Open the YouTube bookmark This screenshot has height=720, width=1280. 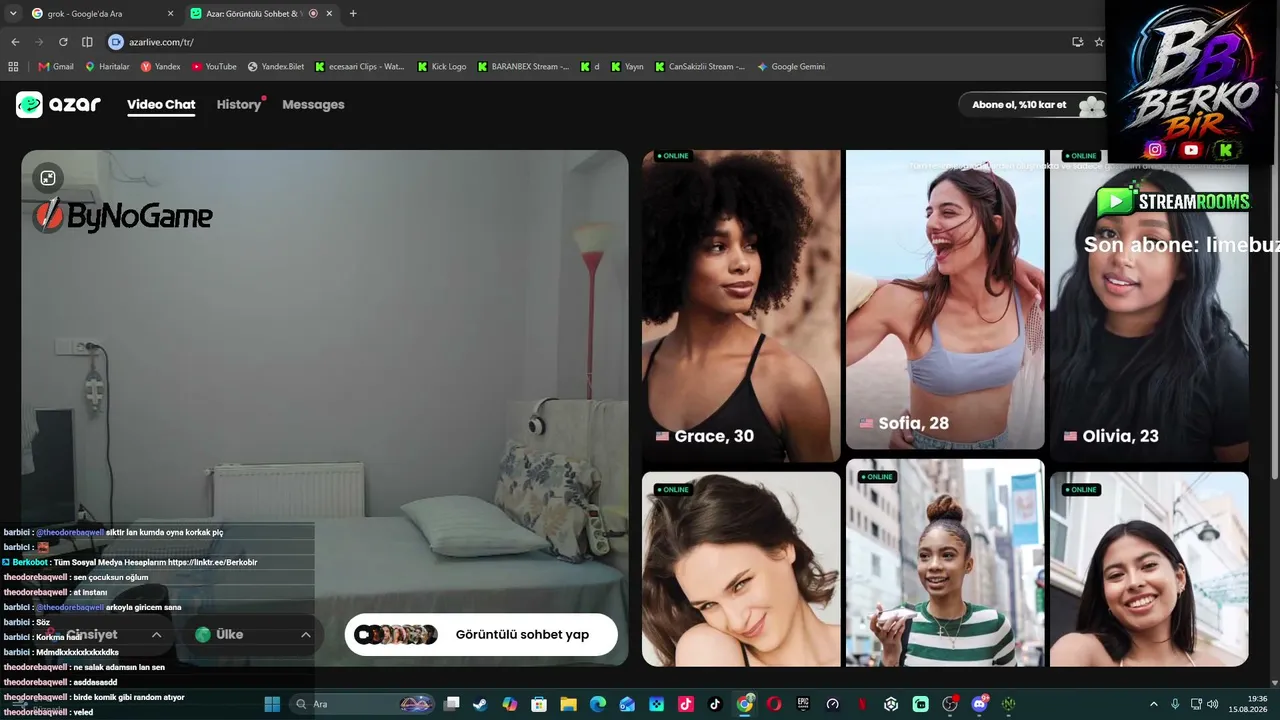click(x=214, y=67)
